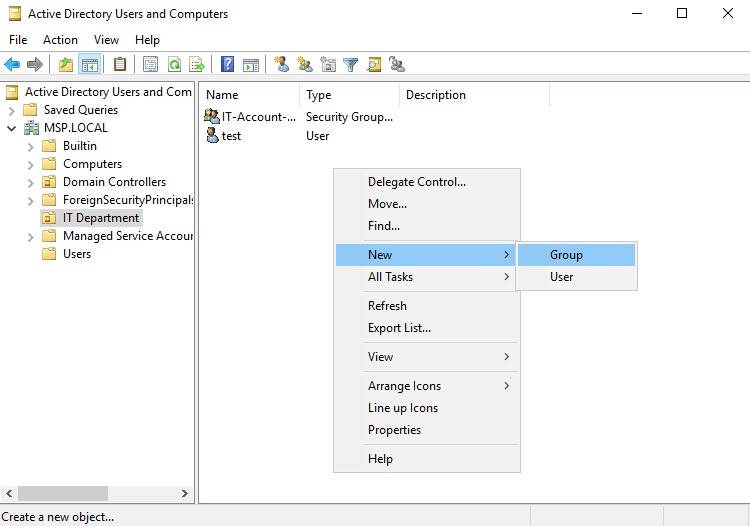The height and width of the screenshot is (526, 750).
Task: Click the Back arrow toolbar icon
Action: pyautogui.click(x=12, y=65)
